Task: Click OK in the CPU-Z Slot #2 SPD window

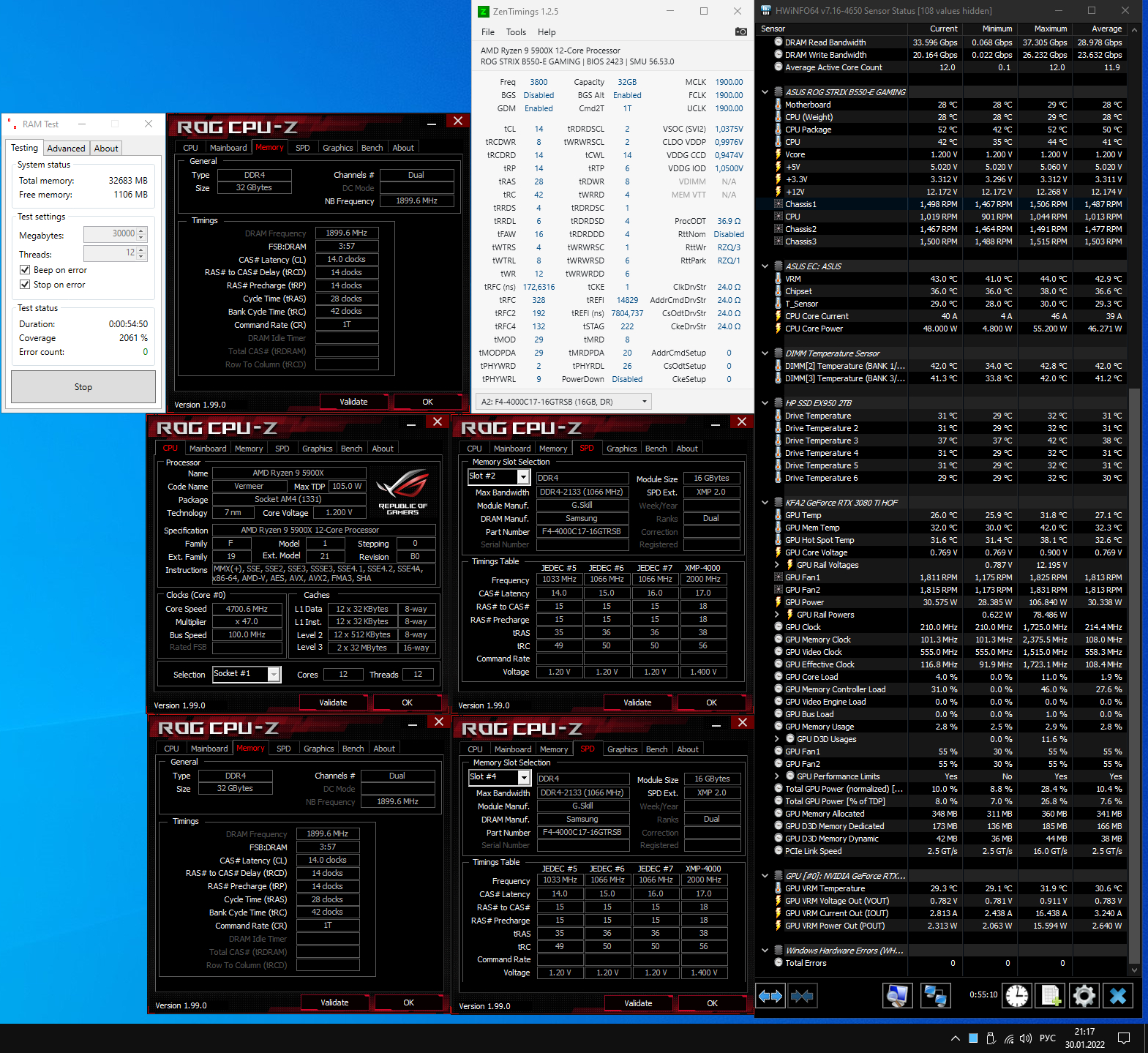Action: (712, 702)
